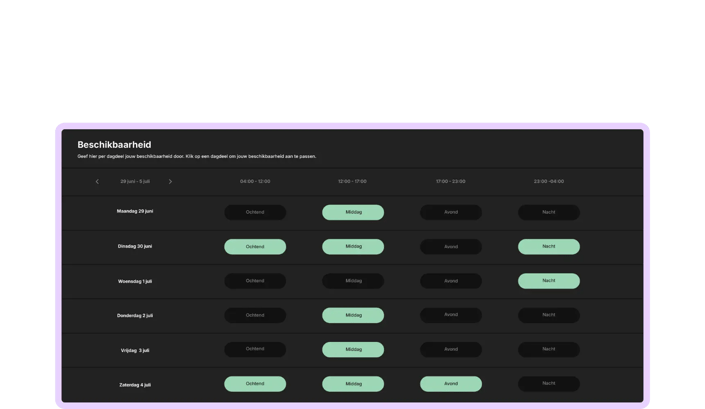Enable Avond for Maandag 29 juni
Screen dimensions: 705x409
pyautogui.click(x=451, y=212)
